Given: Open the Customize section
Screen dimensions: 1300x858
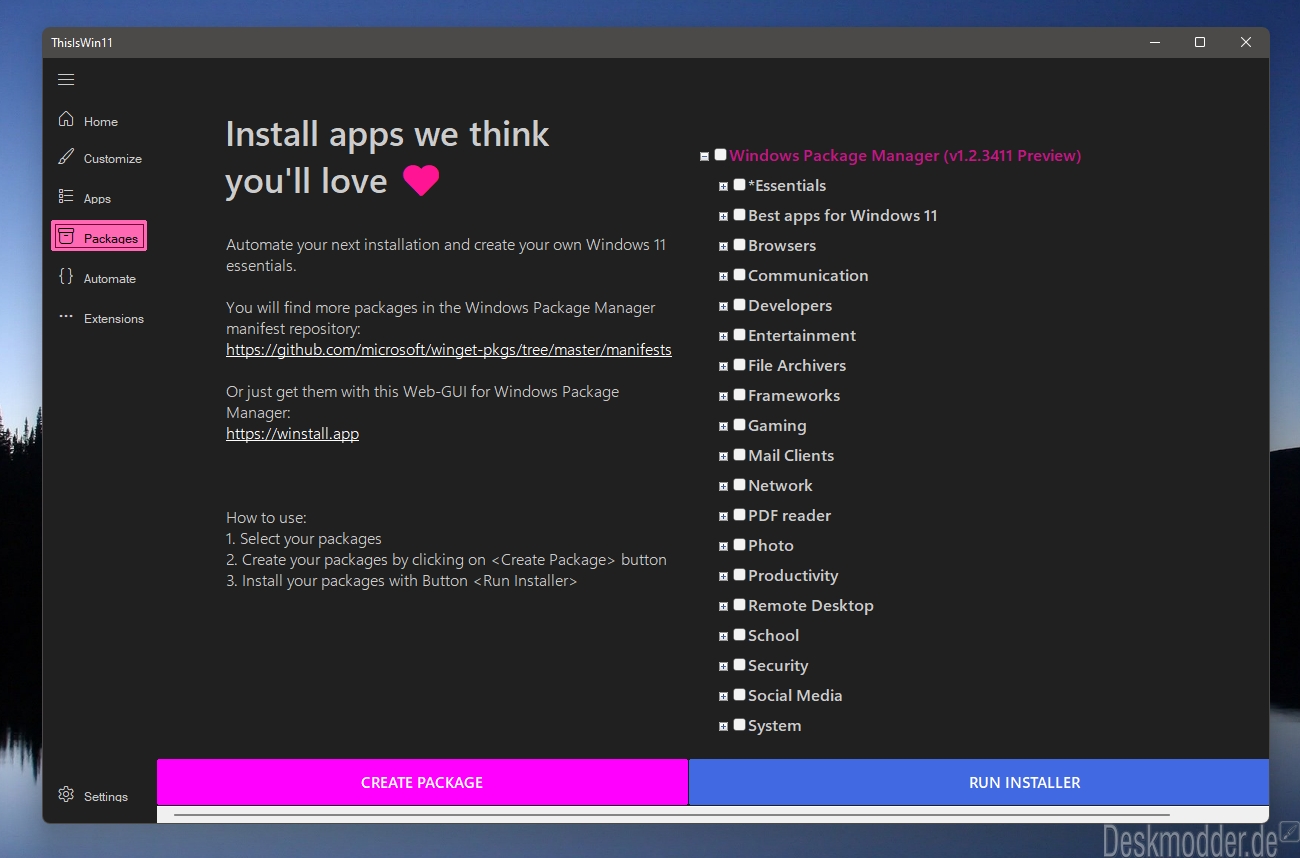Looking at the screenshot, I should tap(113, 159).
